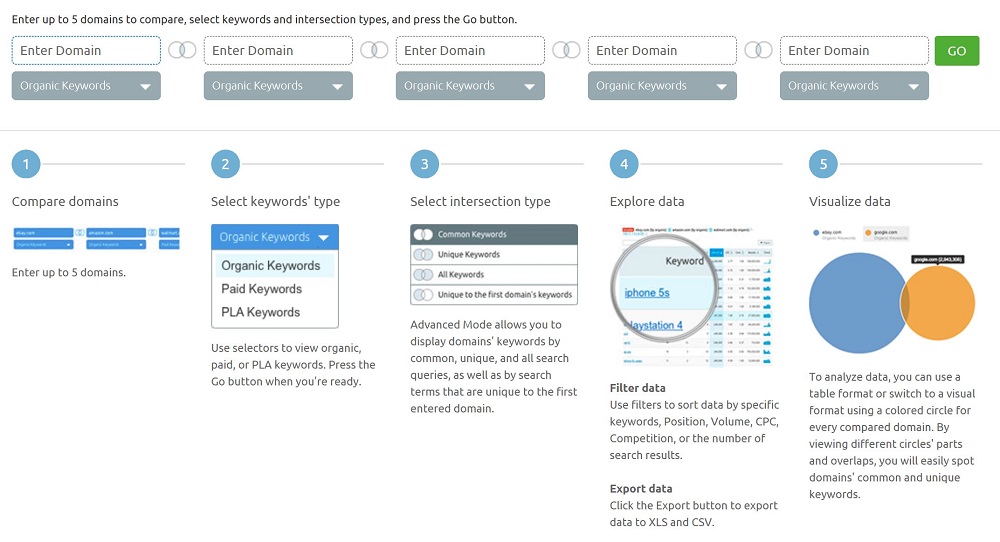Click the circles icon beside All Keywords

(x=423, y=275)
